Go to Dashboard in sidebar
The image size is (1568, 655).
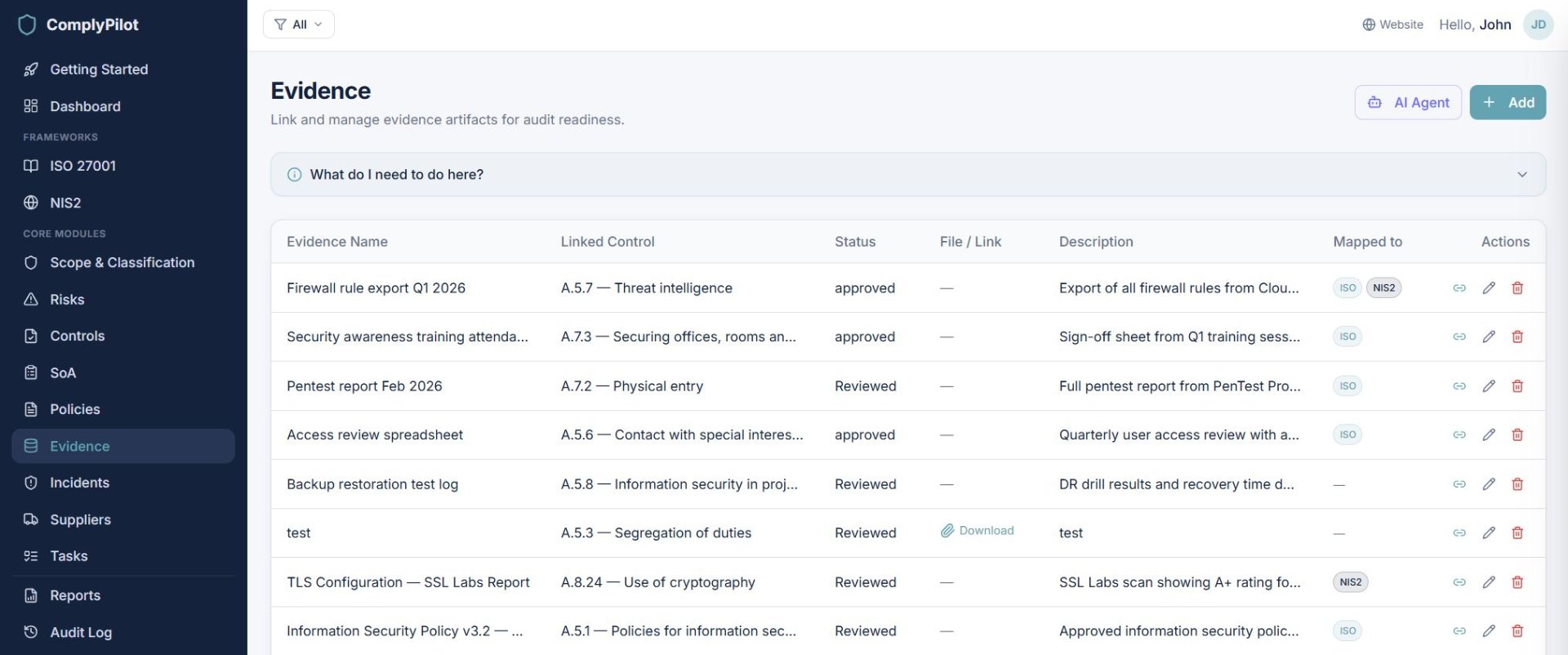click(122, 106)
